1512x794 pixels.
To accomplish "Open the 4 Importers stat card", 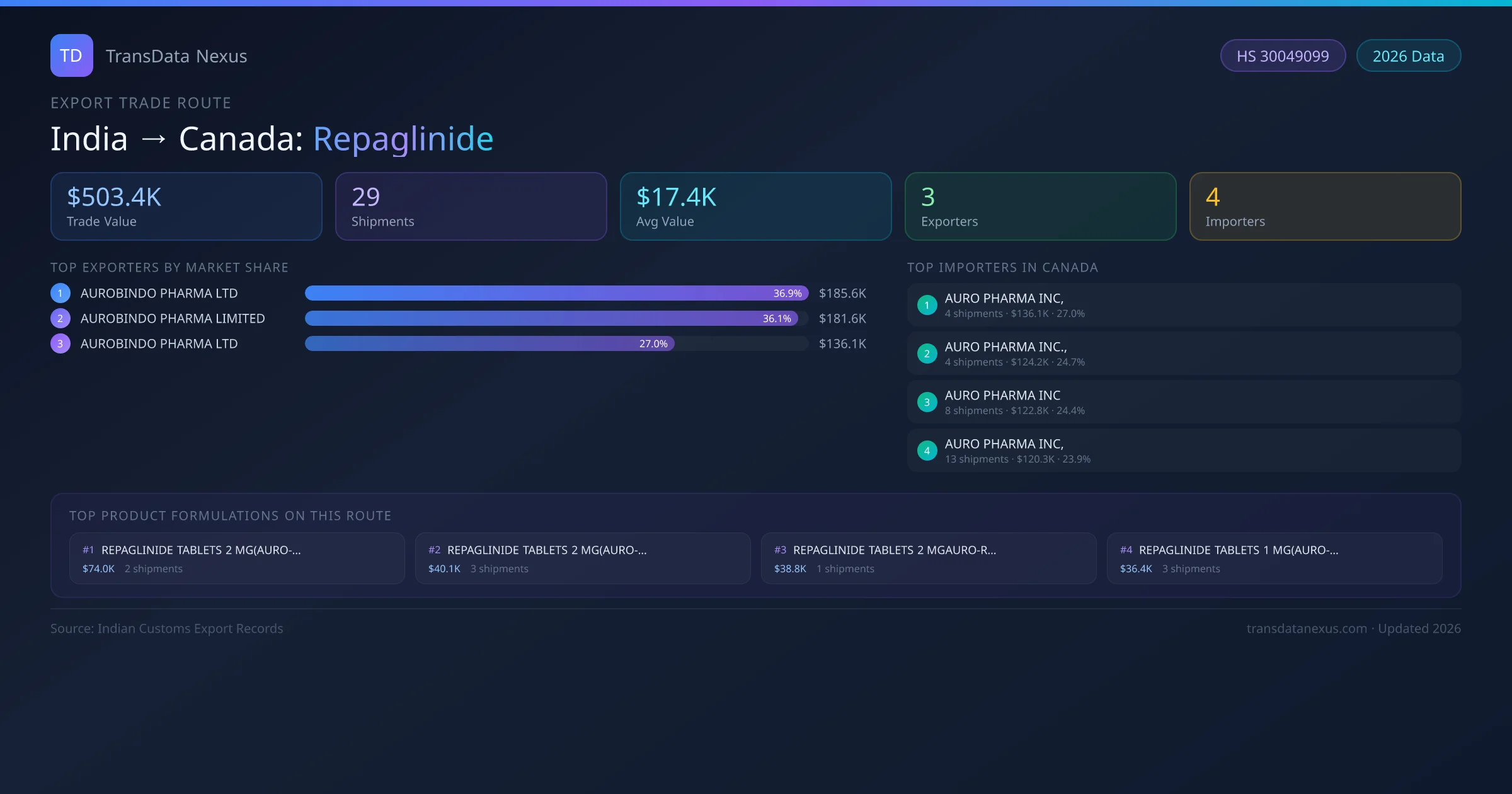I will pos(1325,207).
